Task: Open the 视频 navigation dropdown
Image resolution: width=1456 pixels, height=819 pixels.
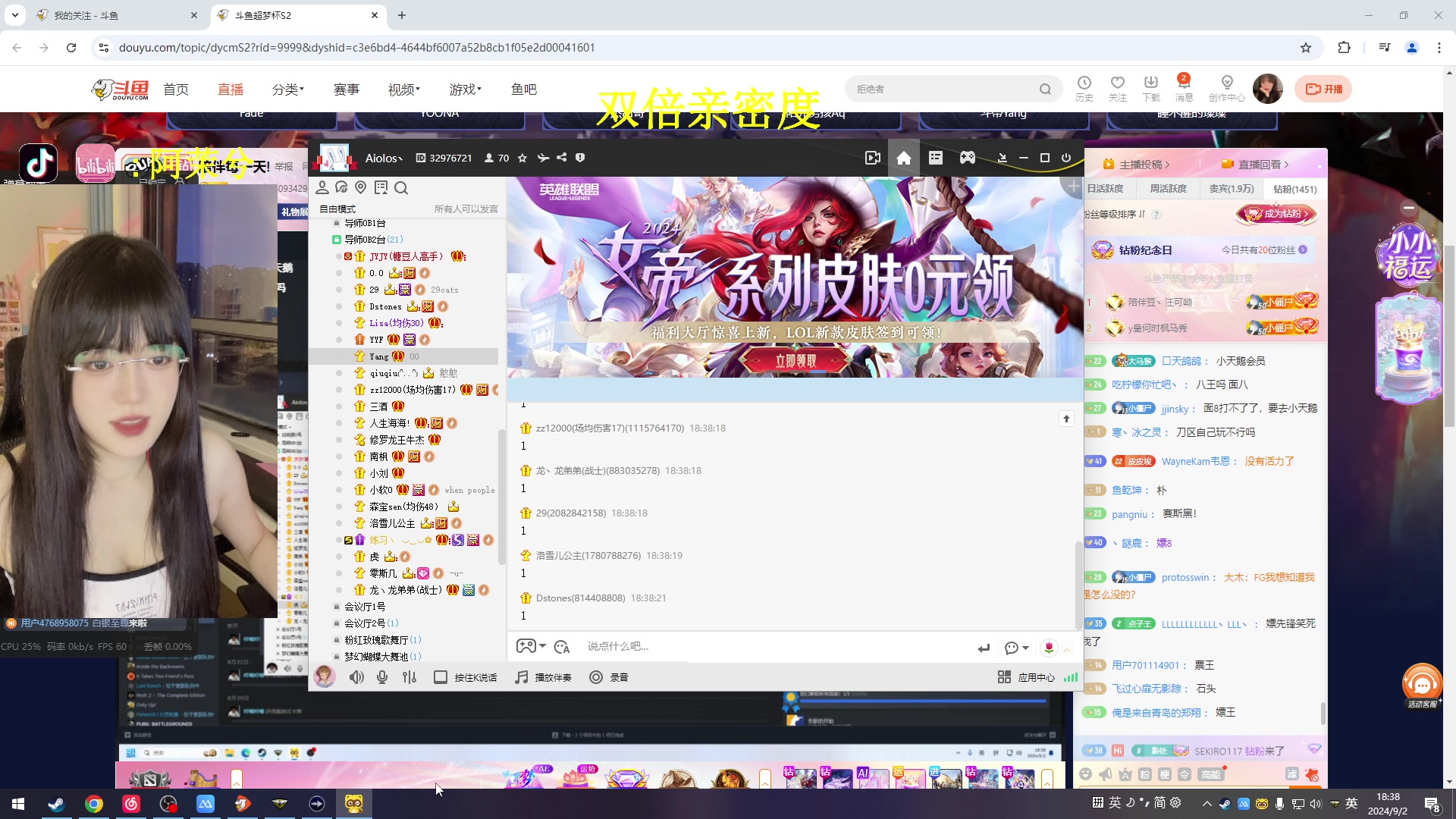Action: point(404,89)
